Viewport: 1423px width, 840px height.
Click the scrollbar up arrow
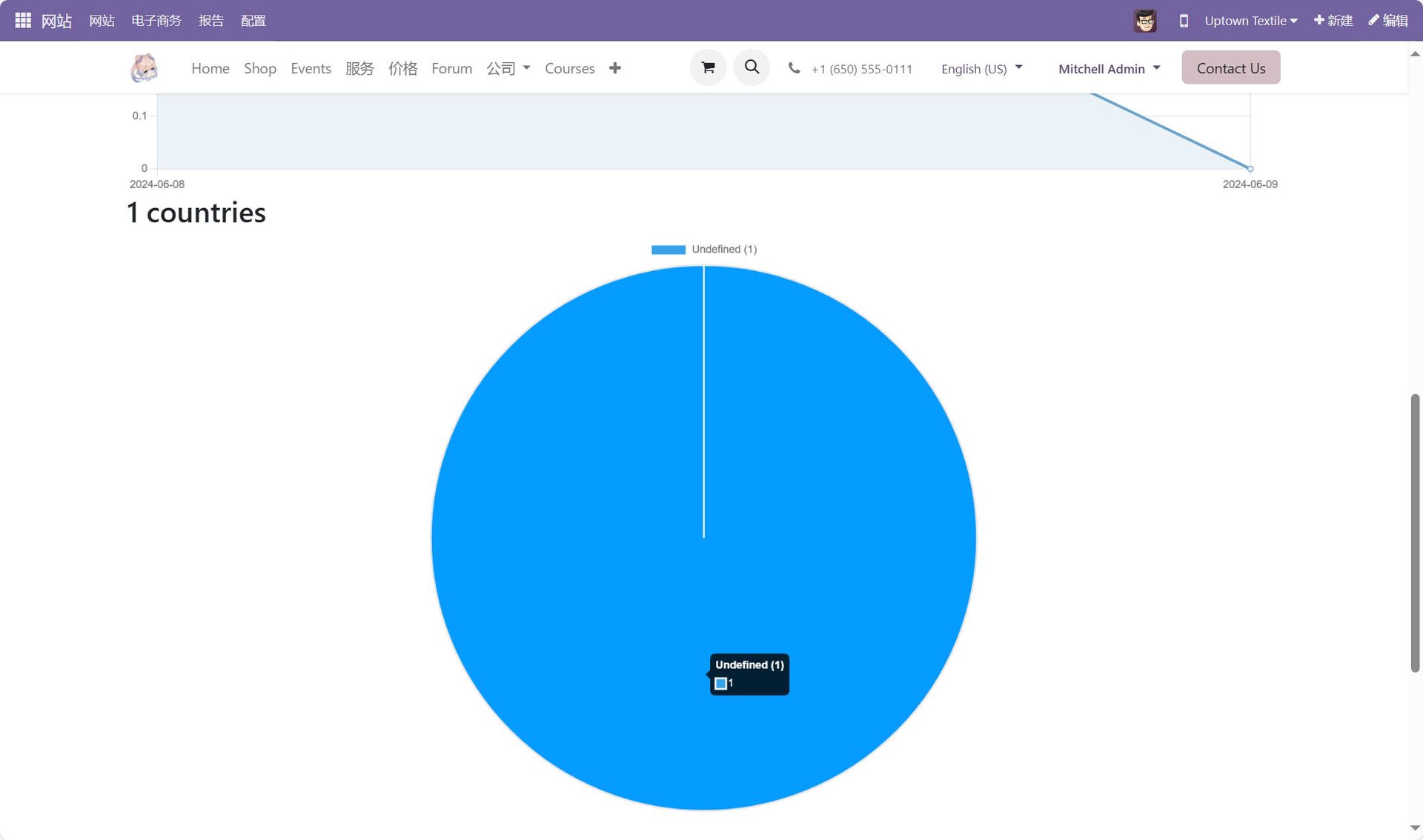pyautogui.click(x=1415, y=53)
